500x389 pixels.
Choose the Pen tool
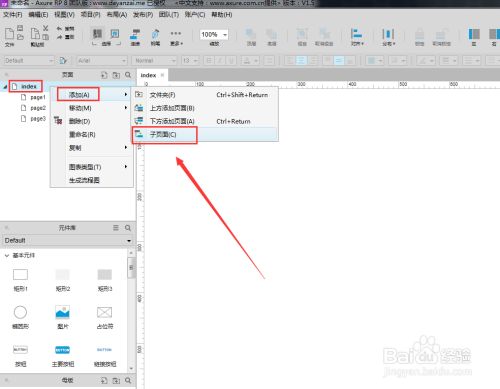155,34
